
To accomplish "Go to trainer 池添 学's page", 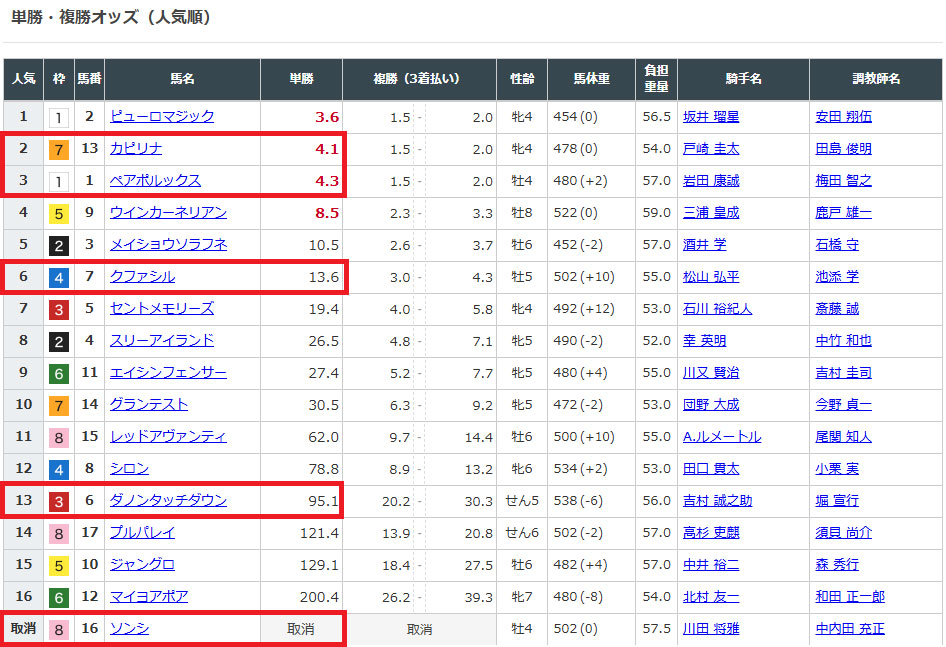I will click(836, 277).
